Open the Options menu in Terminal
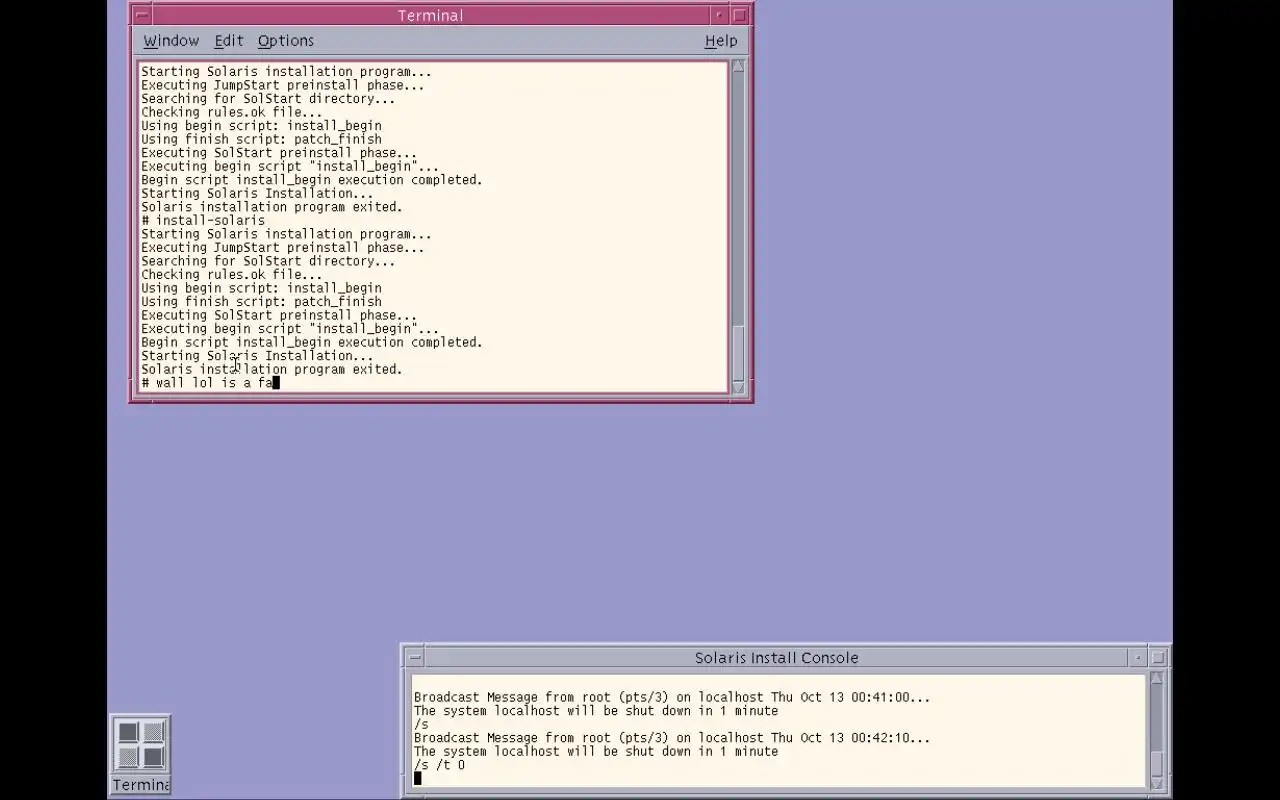This screenshot has width=1280, height=800. coord(286,41)
